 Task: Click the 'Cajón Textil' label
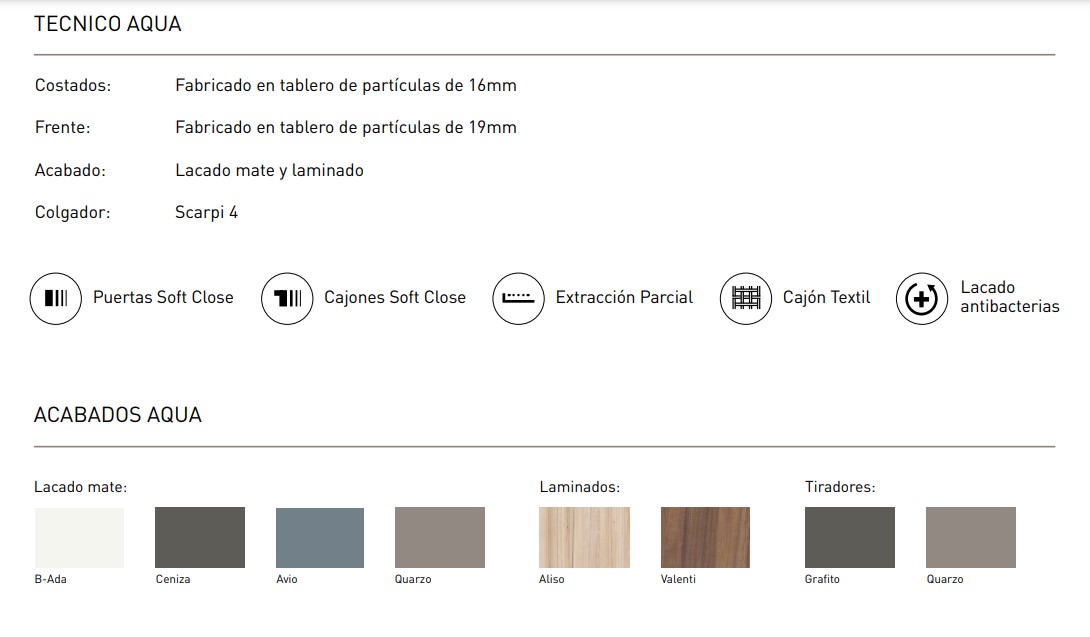coord(827,298)
